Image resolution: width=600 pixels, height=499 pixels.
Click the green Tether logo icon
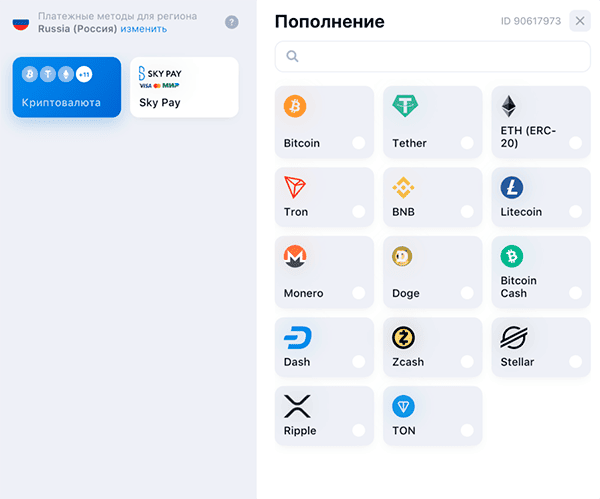(x=405, y=106)
